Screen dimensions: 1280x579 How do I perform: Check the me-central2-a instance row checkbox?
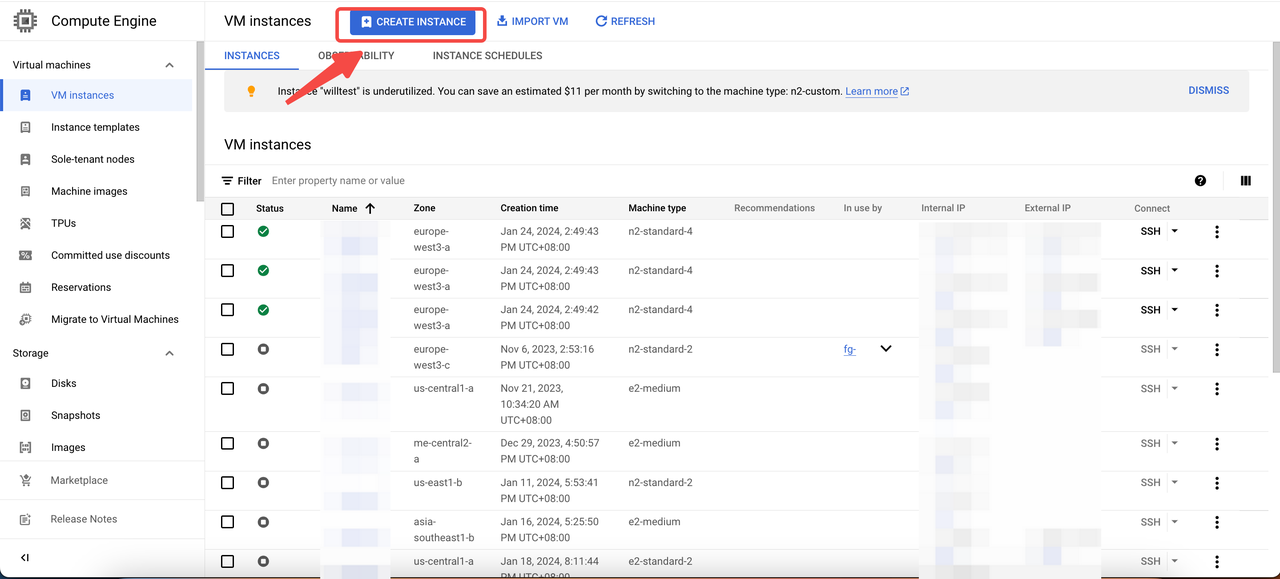click(228, 443)
